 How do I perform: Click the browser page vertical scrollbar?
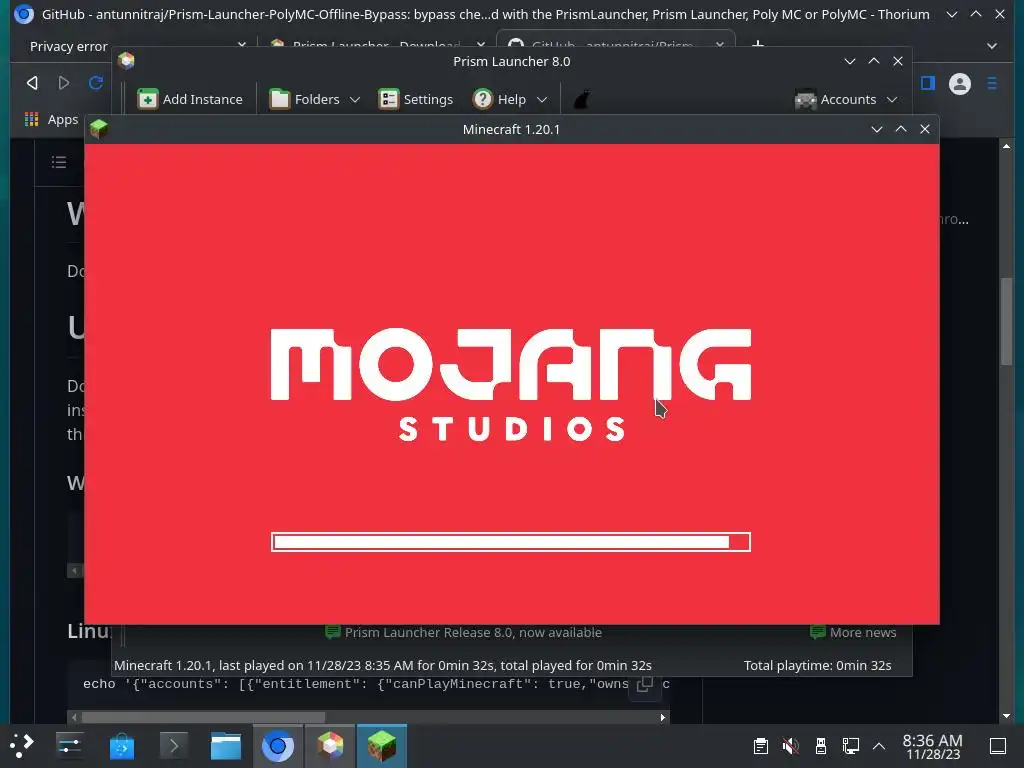pyautogui.click(x=1006, y=322)
